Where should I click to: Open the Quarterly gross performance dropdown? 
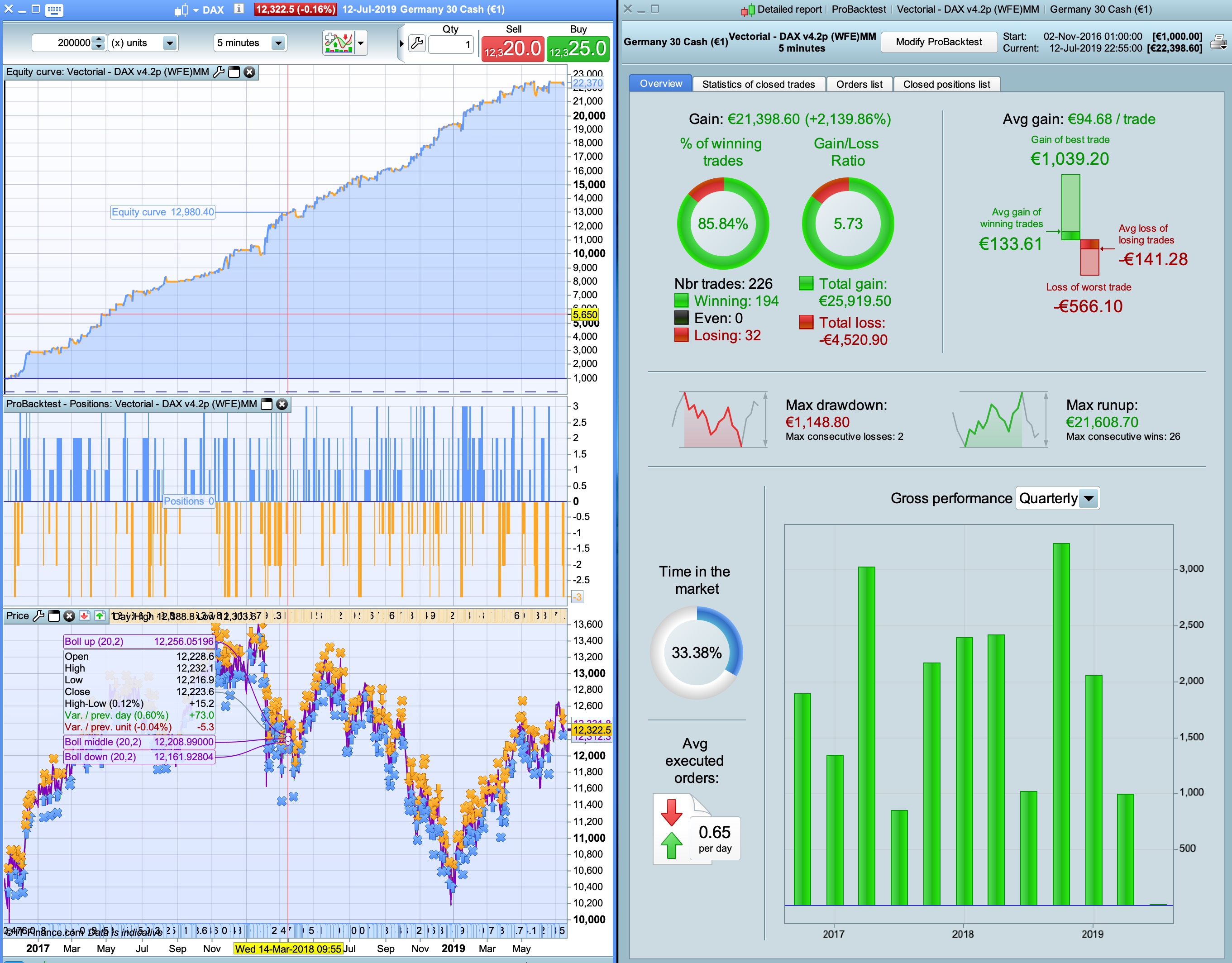1089,499
